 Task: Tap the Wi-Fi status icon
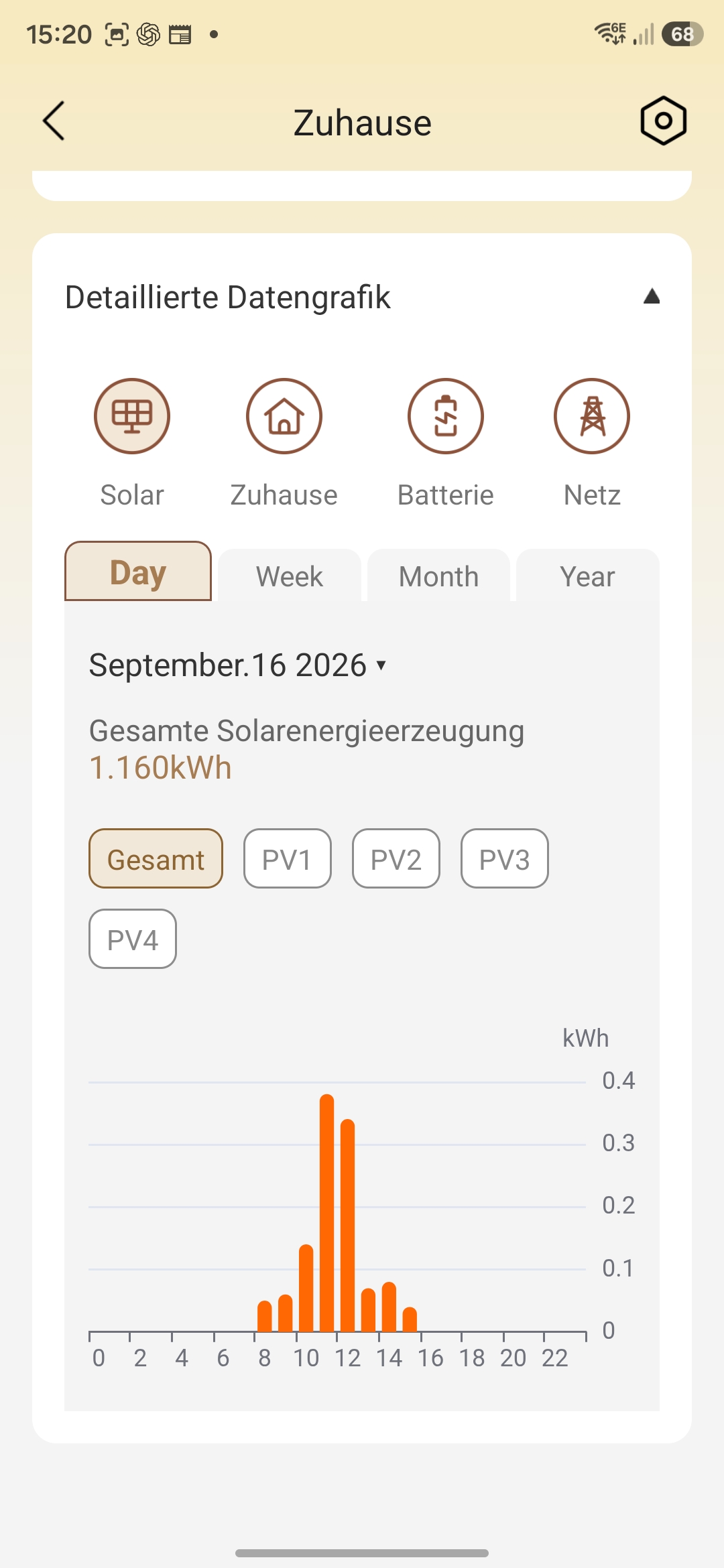tap(610, 34)
